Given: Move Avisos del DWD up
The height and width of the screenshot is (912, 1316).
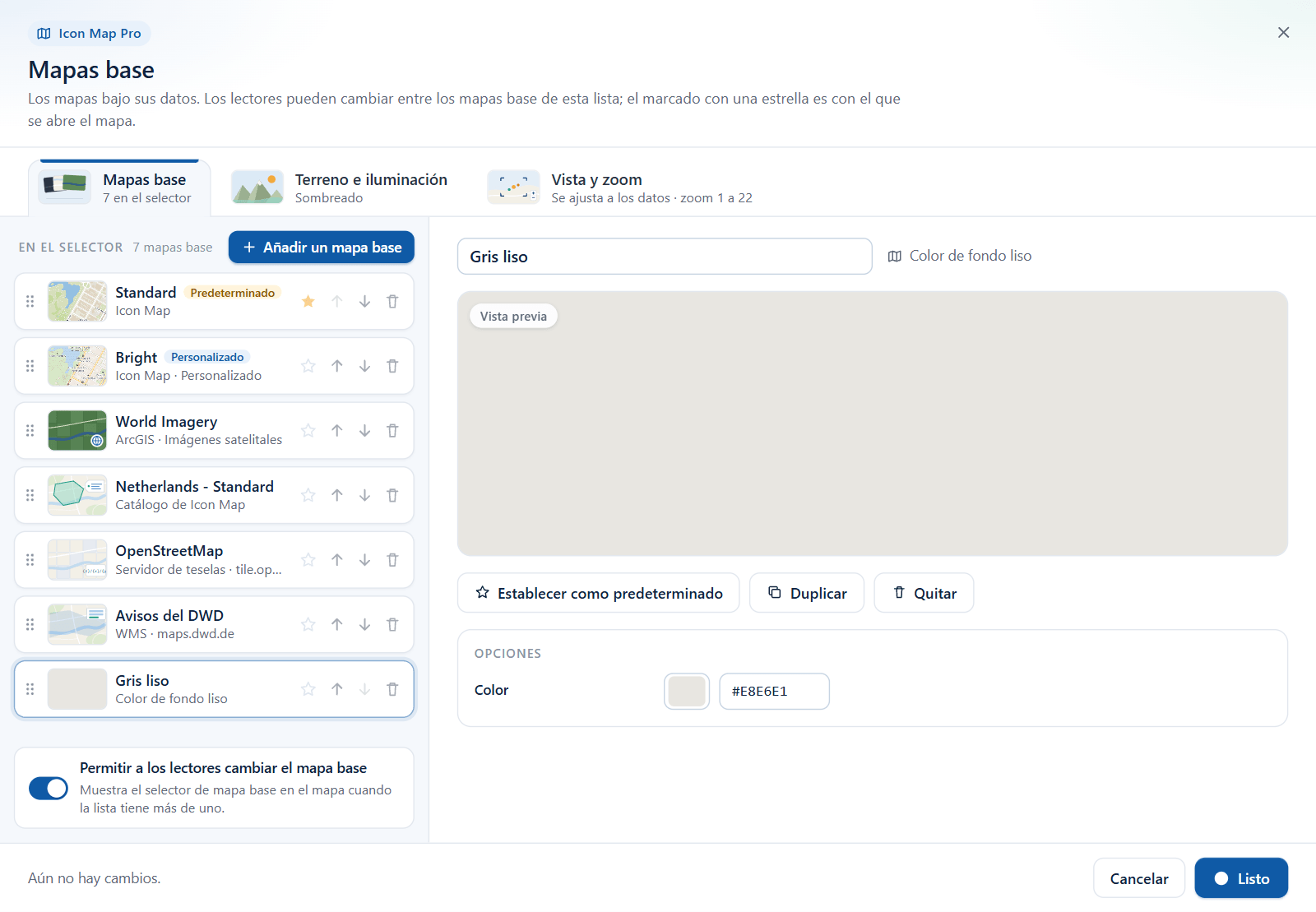Looking at the screenshot, I should pyautogui.click(x=336, y=624).
